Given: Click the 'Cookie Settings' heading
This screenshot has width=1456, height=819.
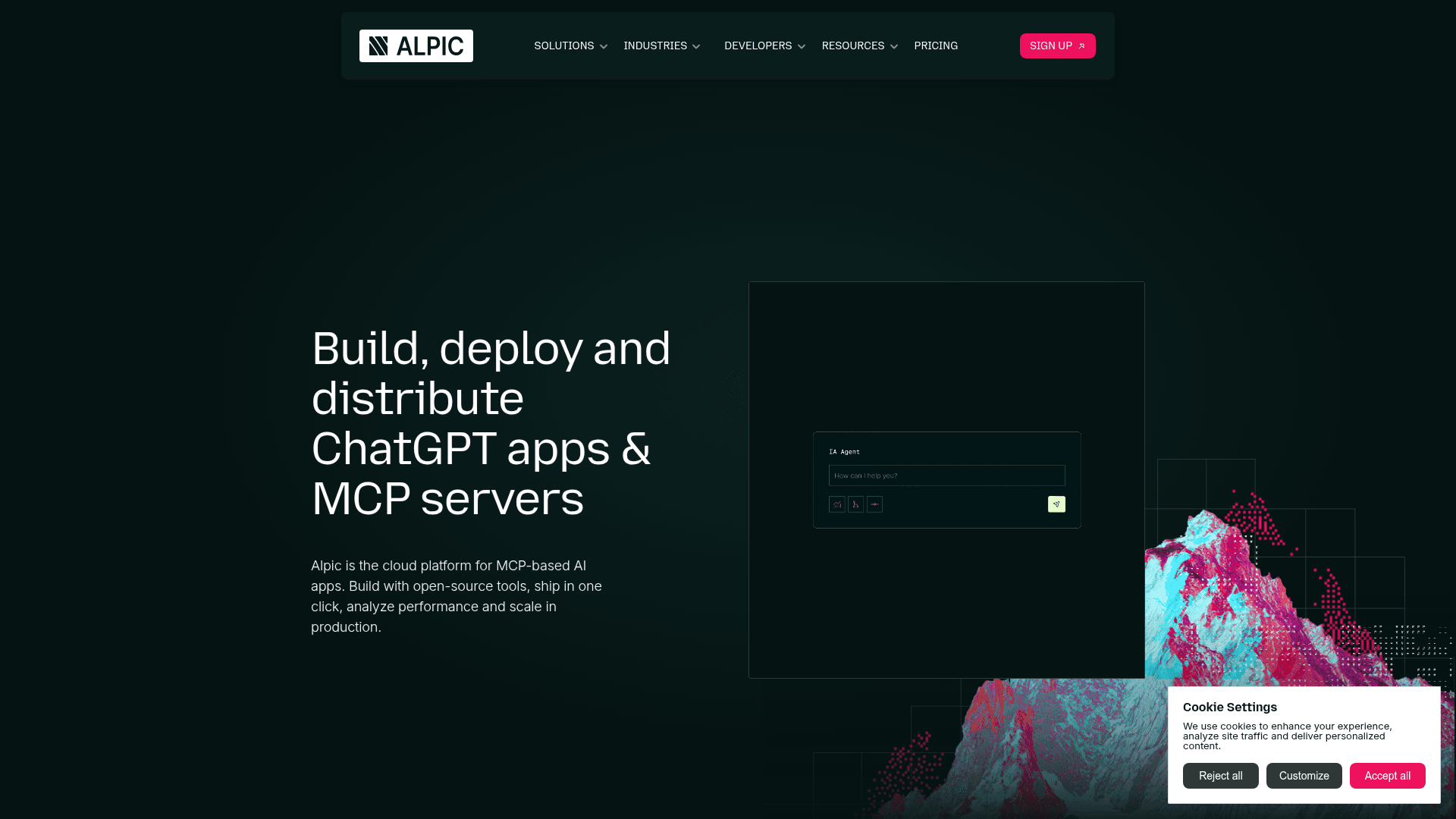Looking at the screenshot, I should (x=1229, y=707).
